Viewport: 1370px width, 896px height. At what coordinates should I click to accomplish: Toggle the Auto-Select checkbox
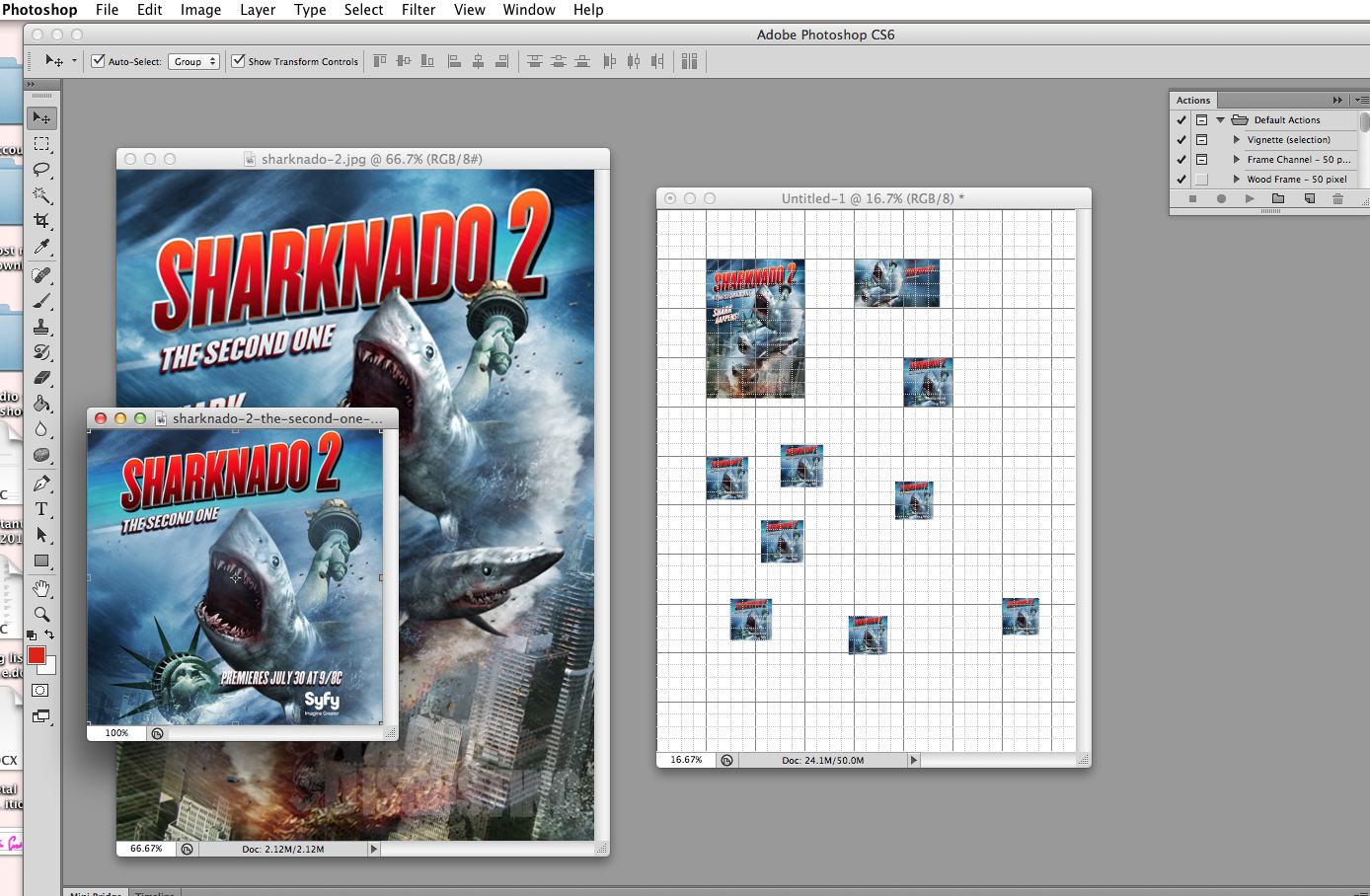(98, 61)
